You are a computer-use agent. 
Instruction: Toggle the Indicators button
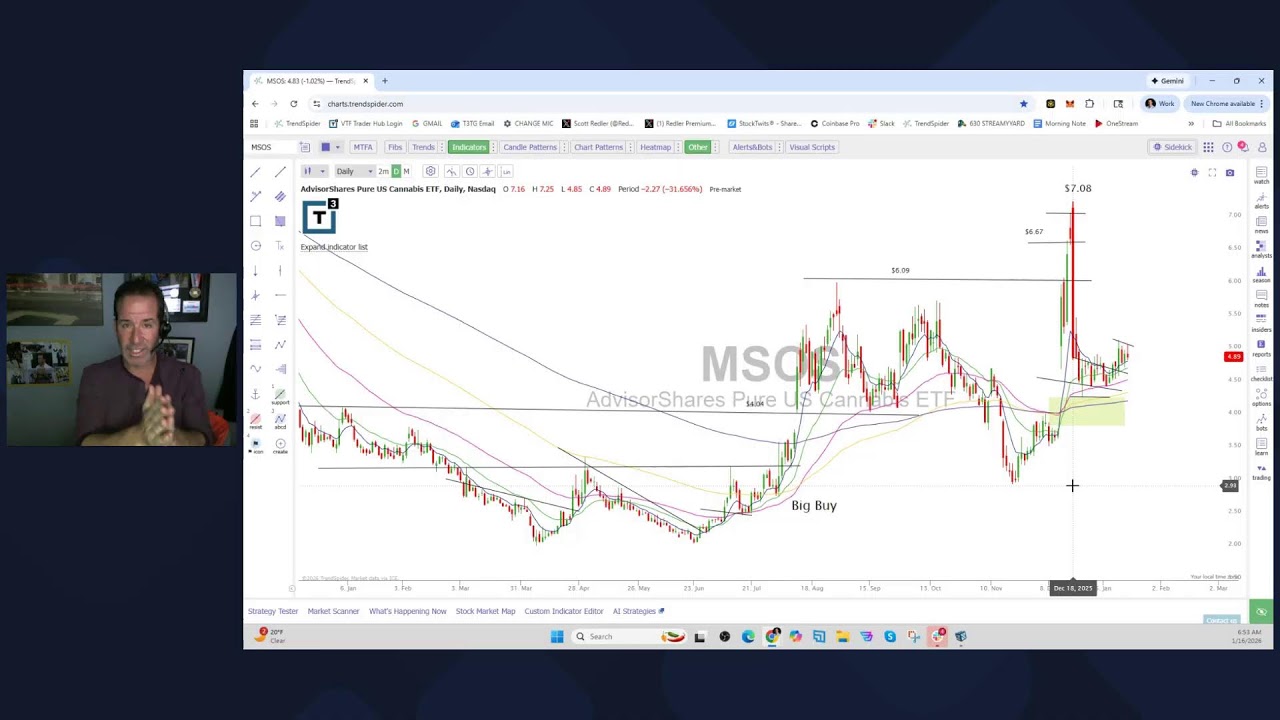click(468, 147)
